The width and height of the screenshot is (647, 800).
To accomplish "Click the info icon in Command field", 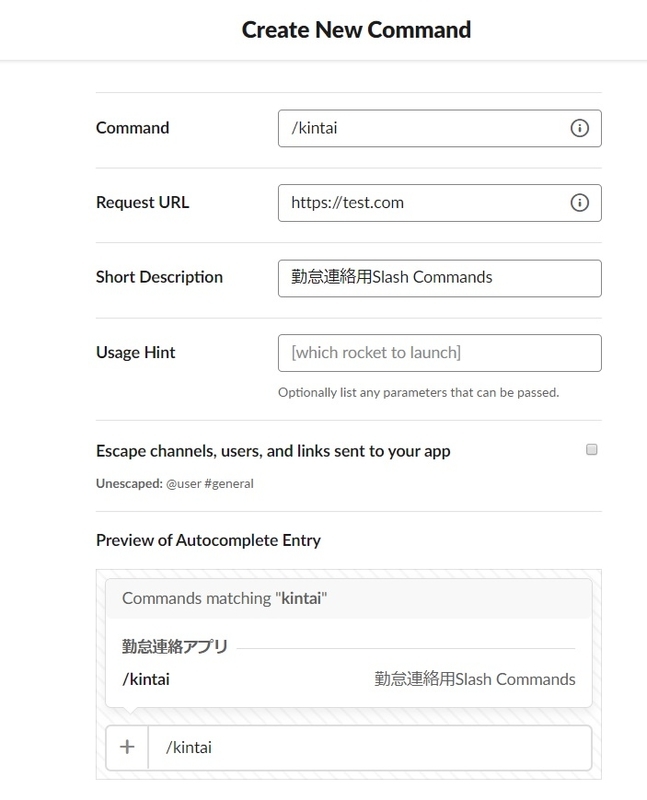I will pos(579,128).
